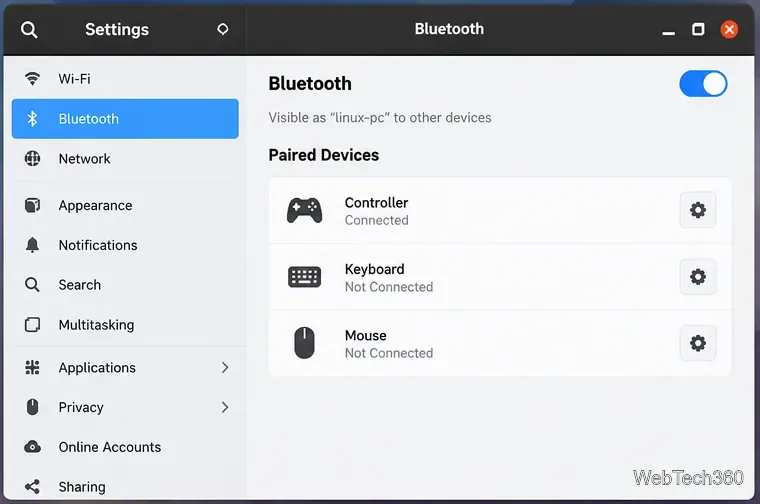The image size is (760, 504).
Task: Click the mouse device icon in paired list
Action: click(x=304, y=343)
